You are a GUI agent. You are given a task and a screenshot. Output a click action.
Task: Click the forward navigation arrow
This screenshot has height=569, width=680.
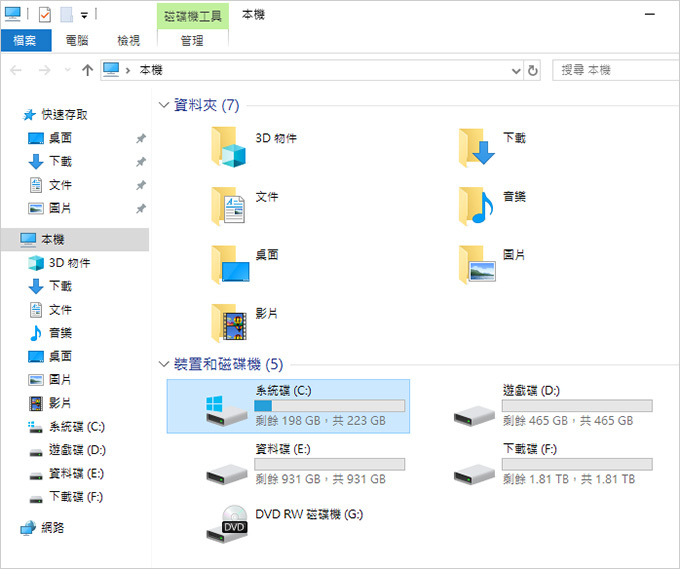(44, 70)
